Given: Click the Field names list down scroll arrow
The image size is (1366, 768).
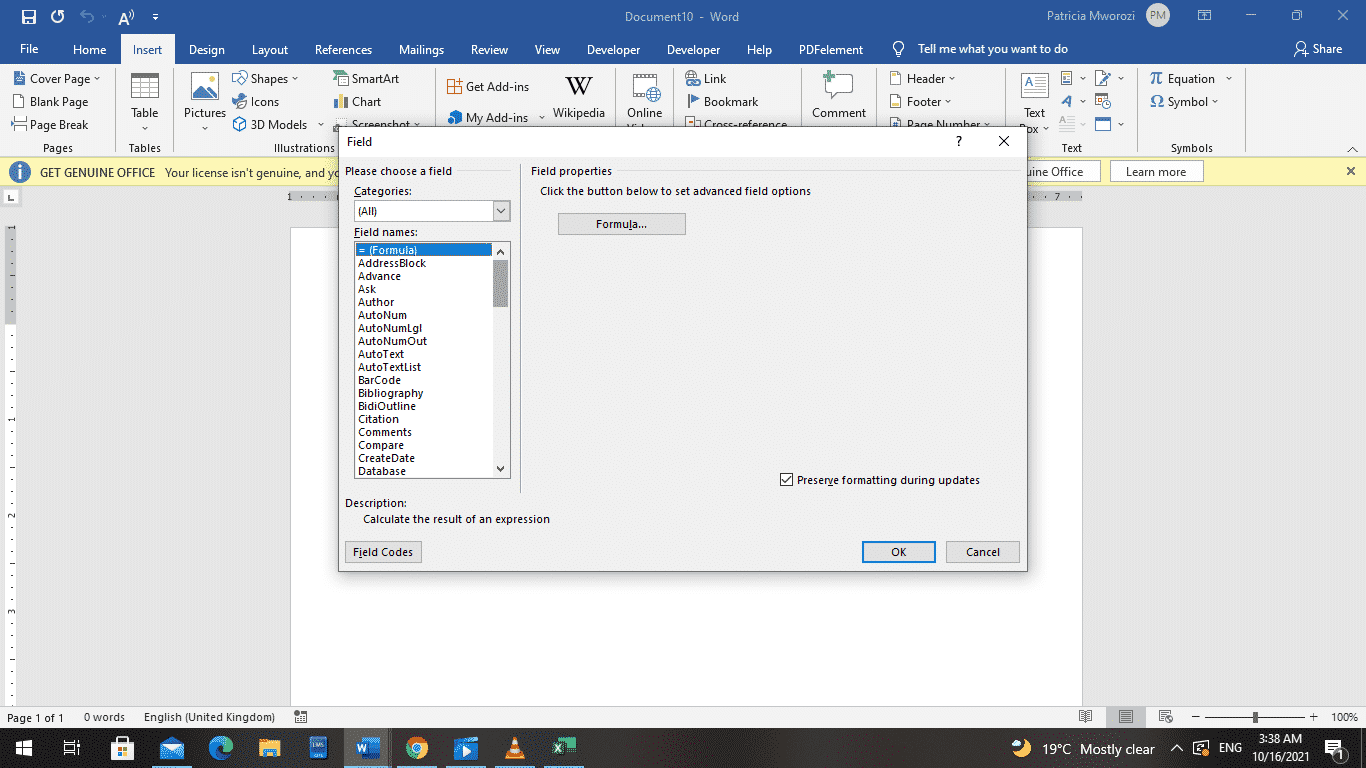Looking at the screenshot, I should tap(501, 469).
